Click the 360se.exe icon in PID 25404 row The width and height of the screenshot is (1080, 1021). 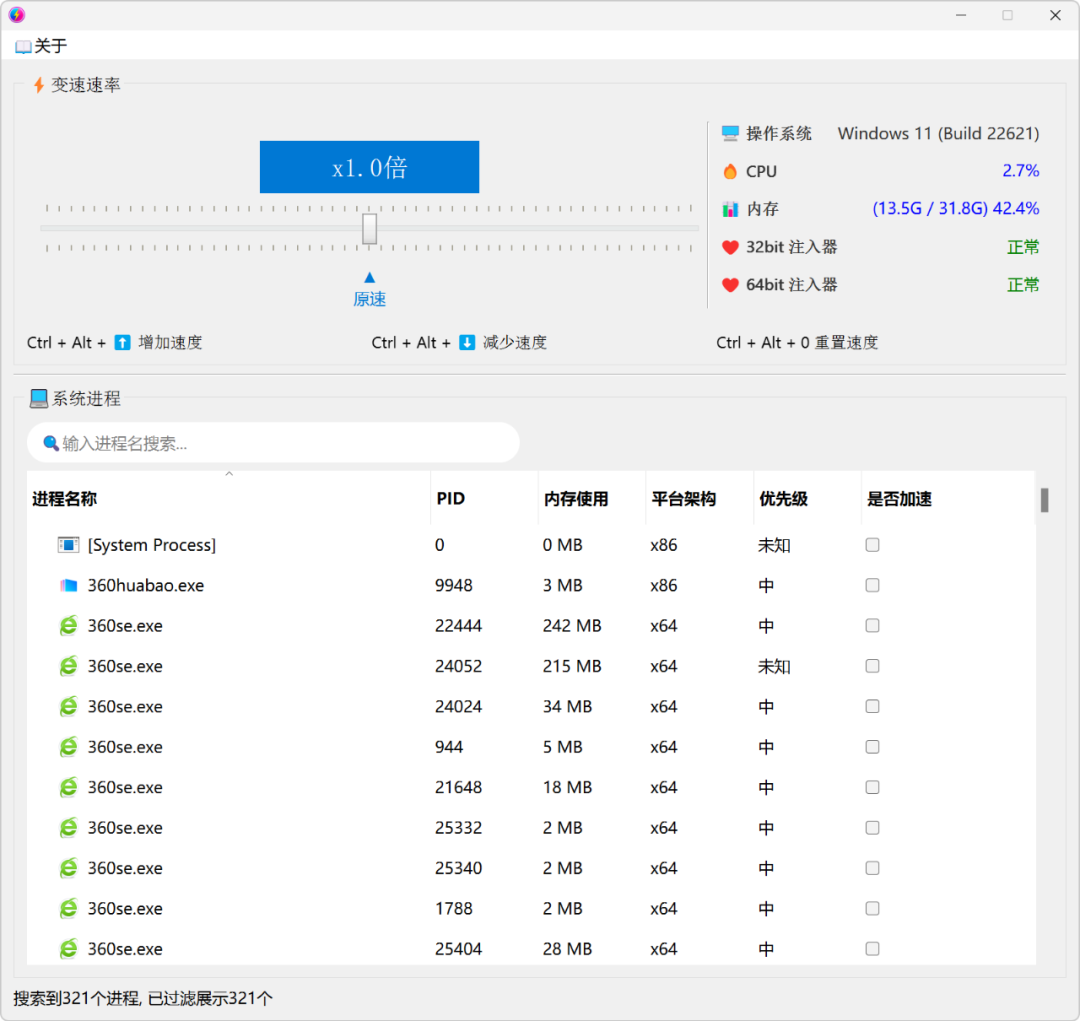(68, 949)
